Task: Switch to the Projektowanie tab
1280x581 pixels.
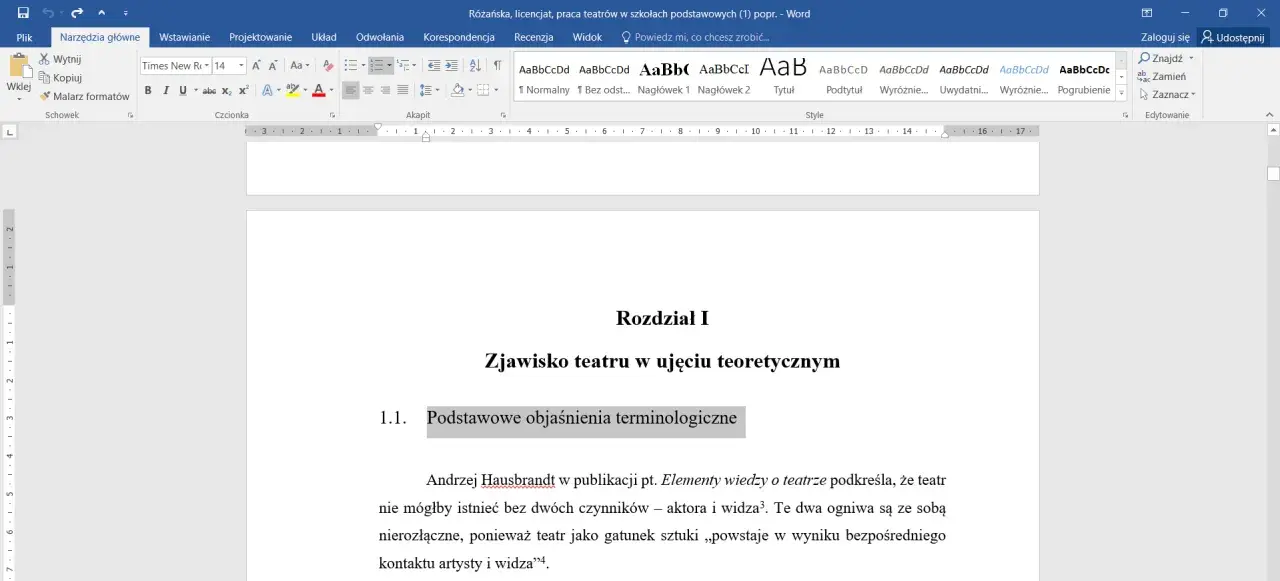Action: 260,37
